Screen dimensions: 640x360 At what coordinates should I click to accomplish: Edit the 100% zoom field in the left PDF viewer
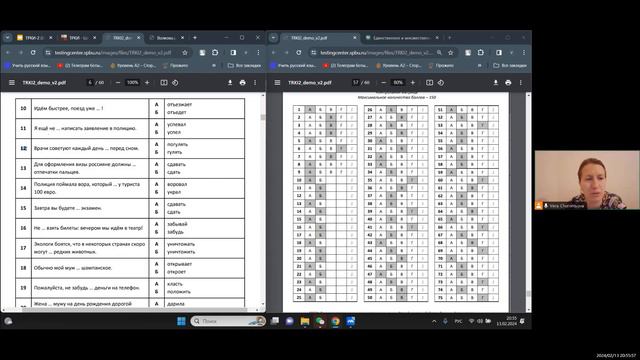point(132,82)
